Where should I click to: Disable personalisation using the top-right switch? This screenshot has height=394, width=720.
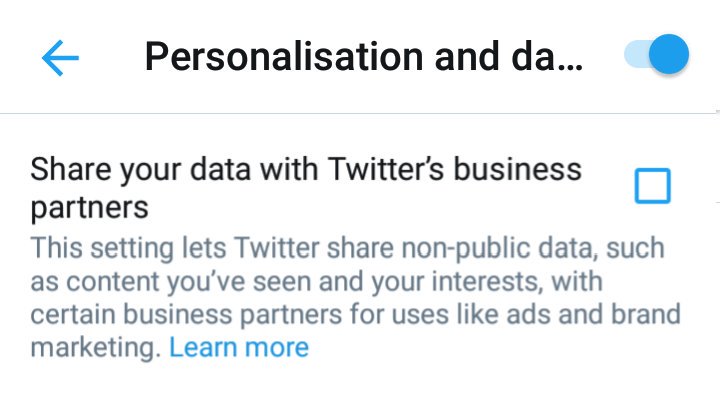657,54
